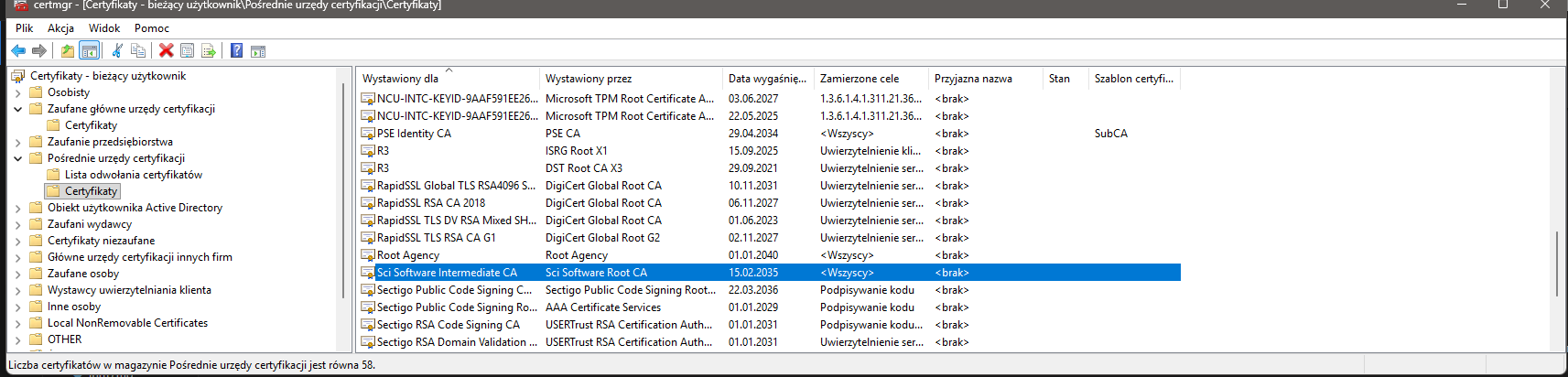Click the Cut scissors icon

[117, 51]
